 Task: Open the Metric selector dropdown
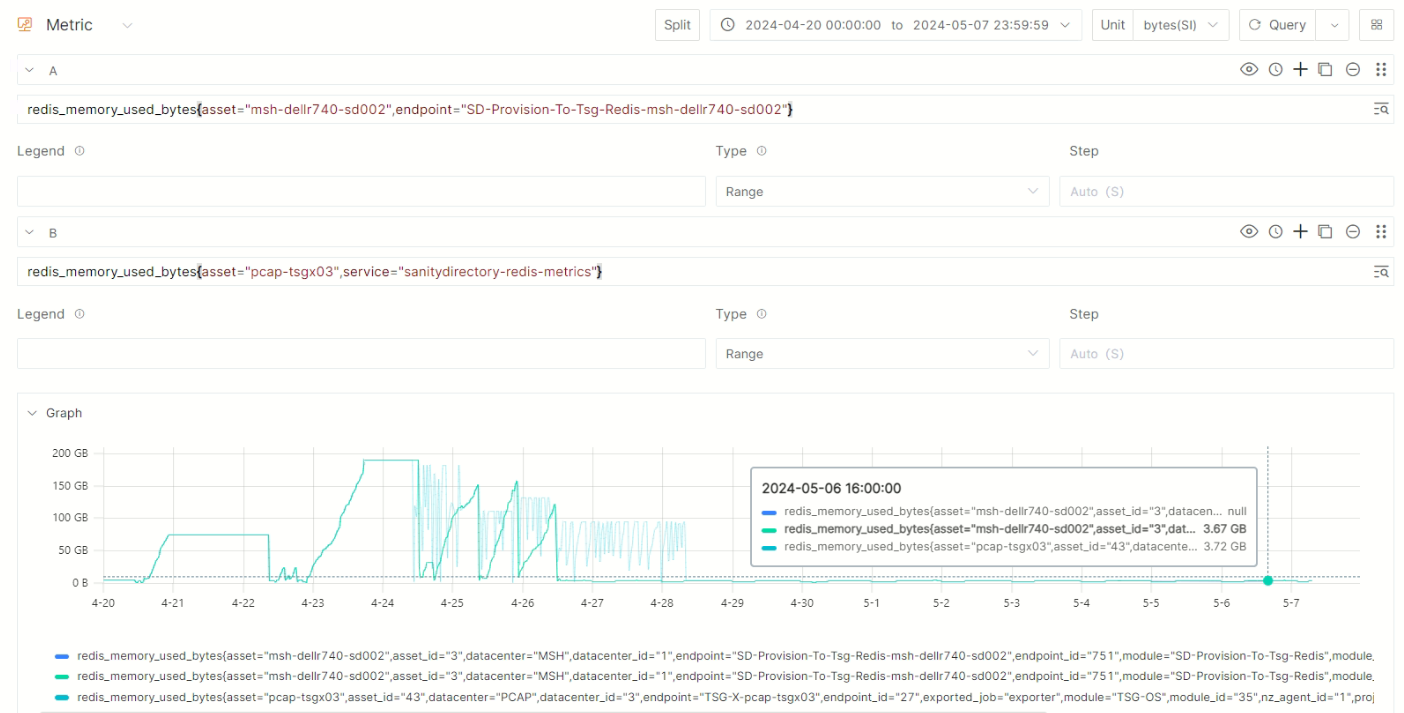[127, 25]
